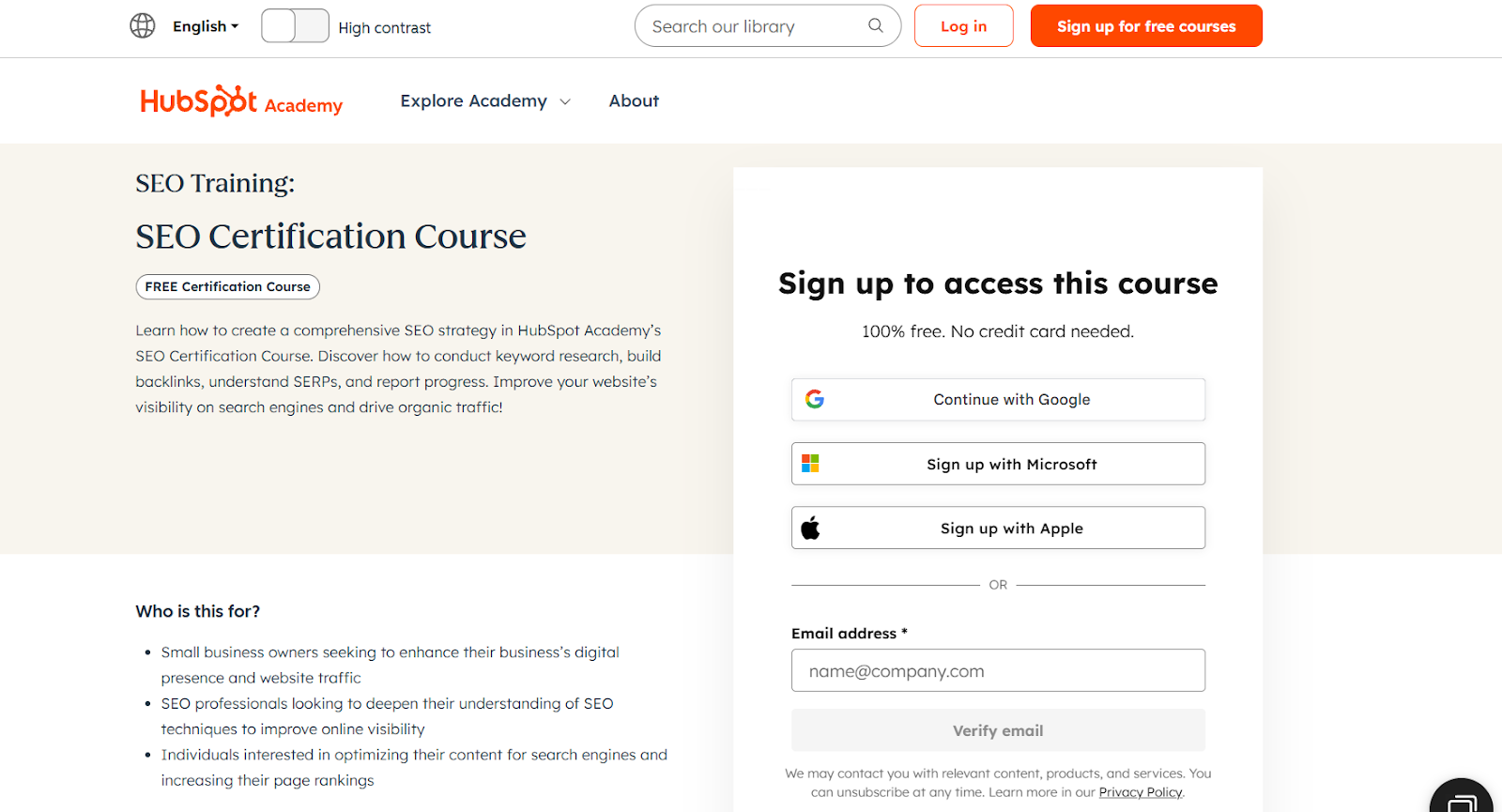Focus the Email address input field
The image size is (1502, 812).
(x=998, y=670)
